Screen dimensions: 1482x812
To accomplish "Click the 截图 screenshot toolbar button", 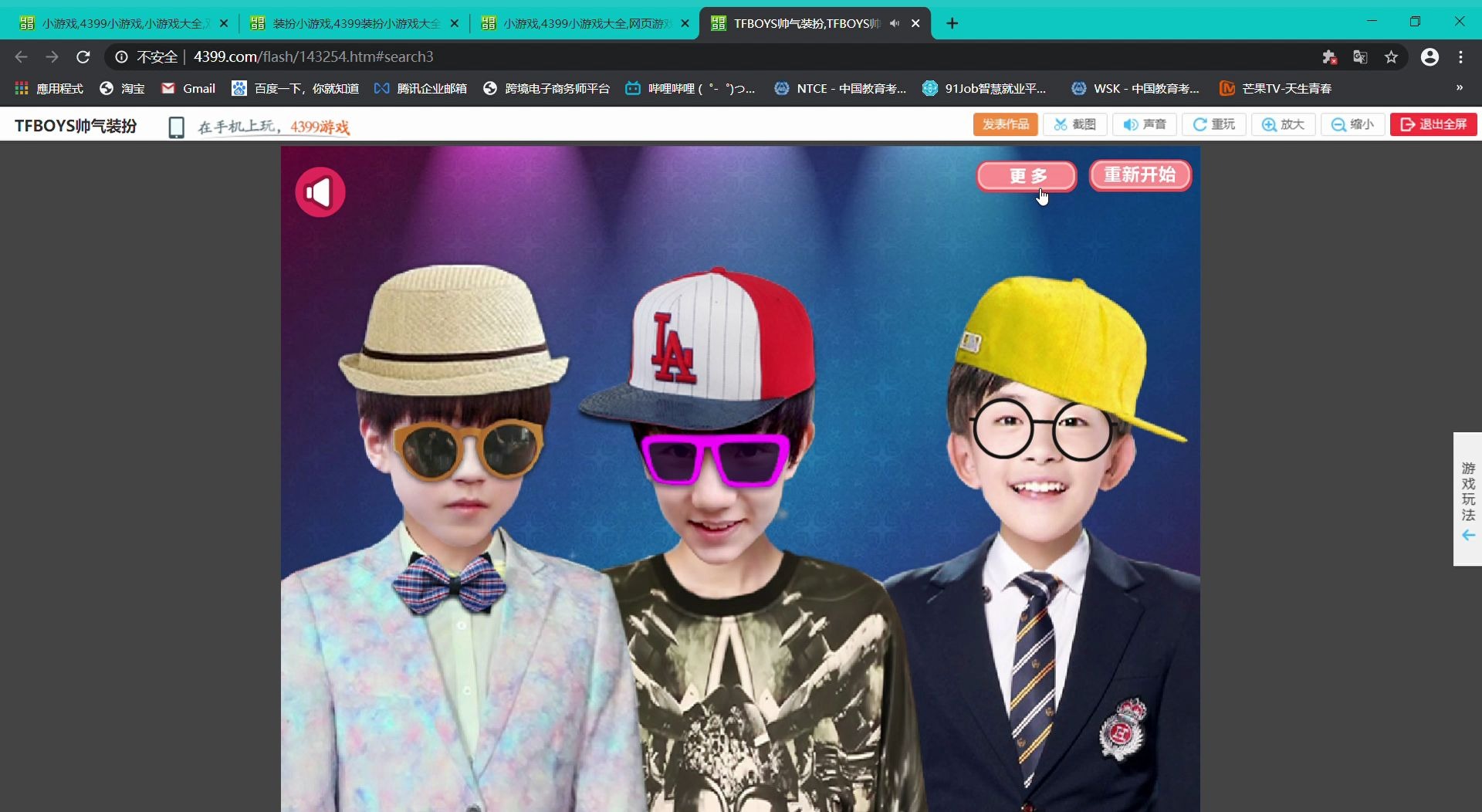I will point(1075,124).
